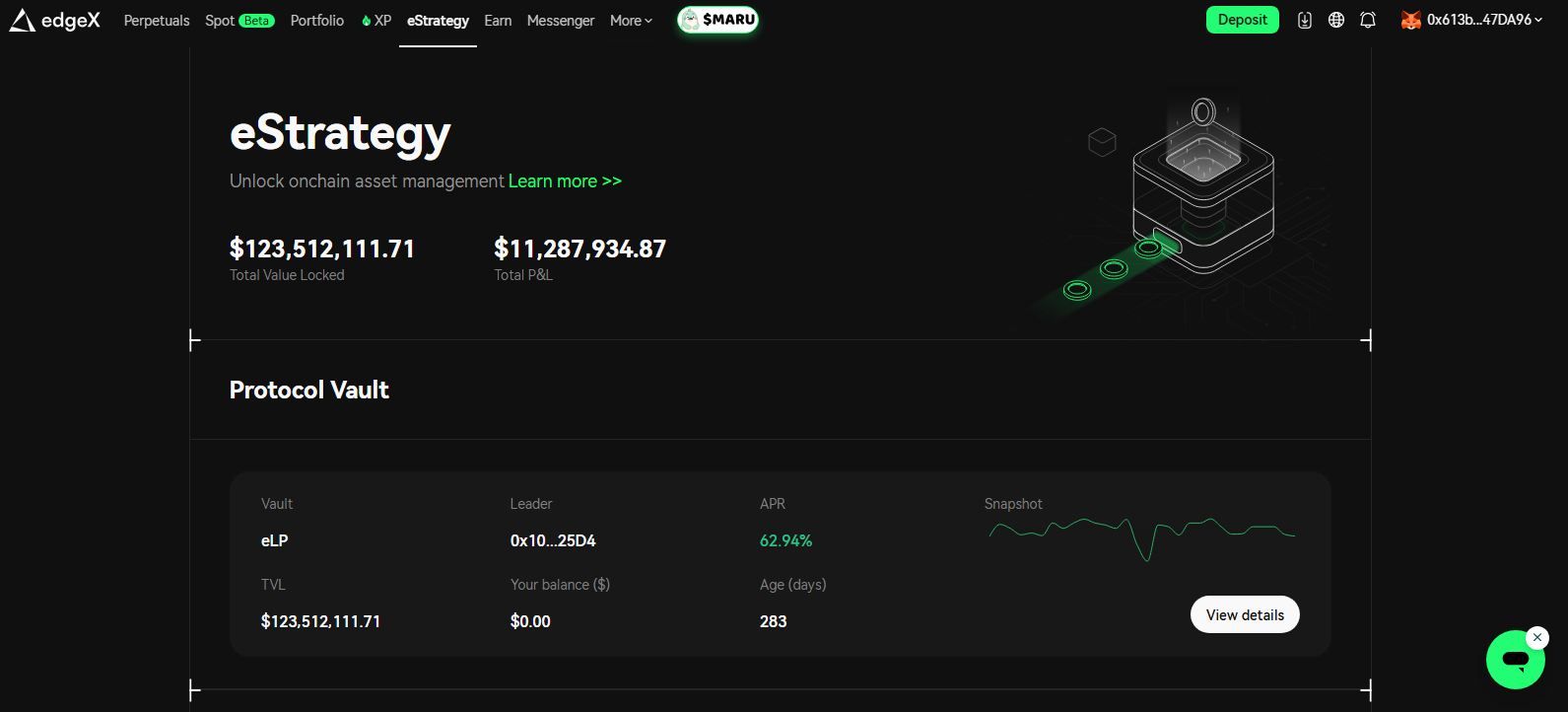This screenshot has width=1568, height=712.
Task: Close the chat bubble with the X
Action: pyautogui.click(x=1537, y=638)
